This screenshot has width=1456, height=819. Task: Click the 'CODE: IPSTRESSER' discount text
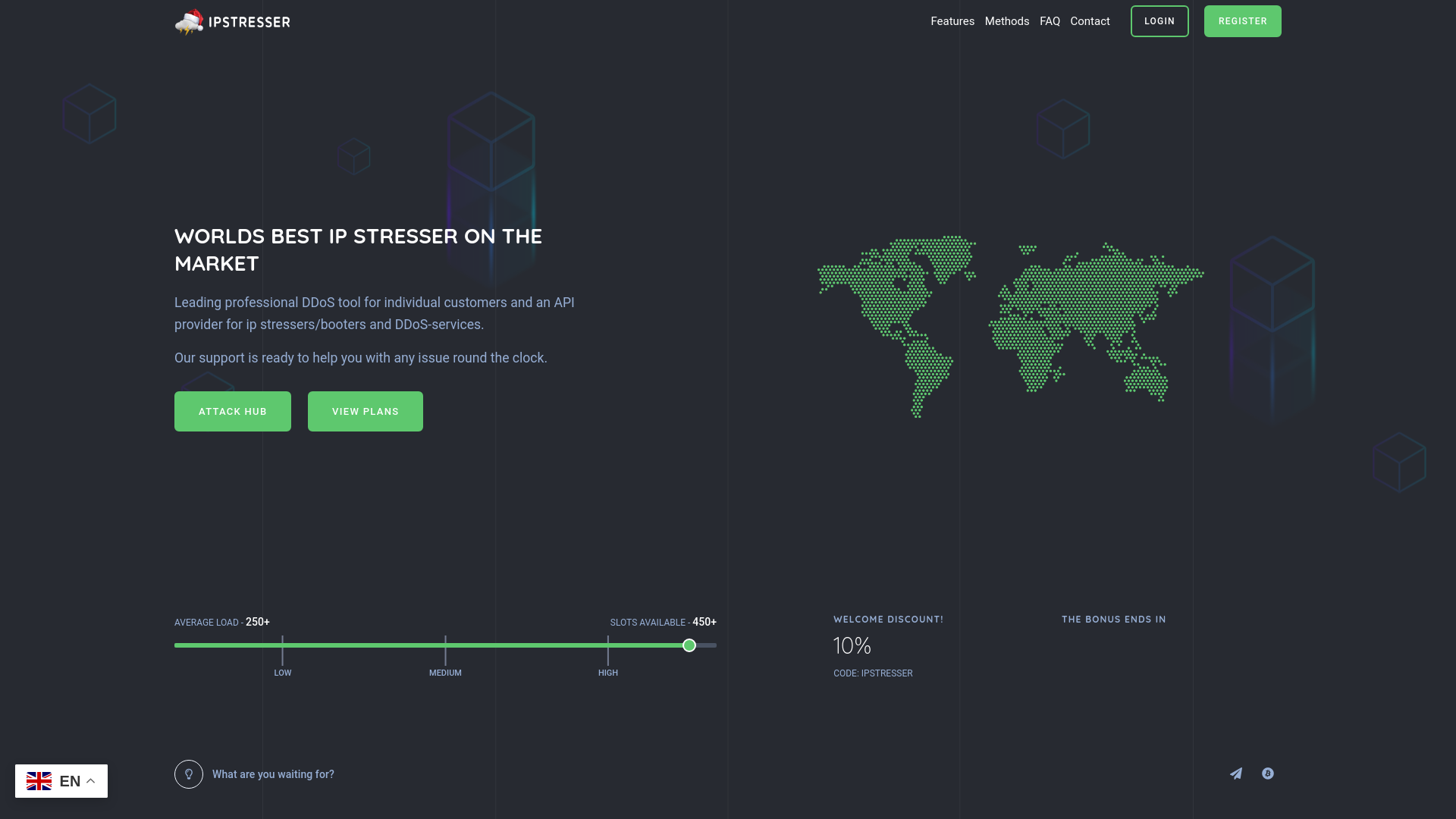tap(873, 673)
